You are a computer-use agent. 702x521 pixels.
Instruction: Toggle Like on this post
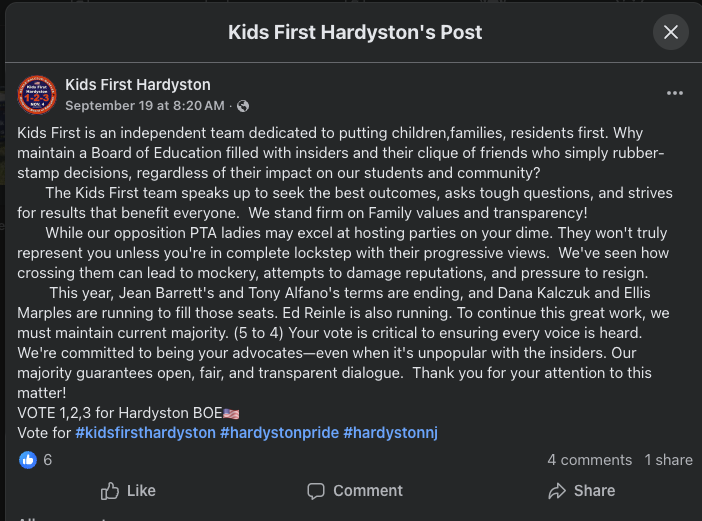point(128,490)
